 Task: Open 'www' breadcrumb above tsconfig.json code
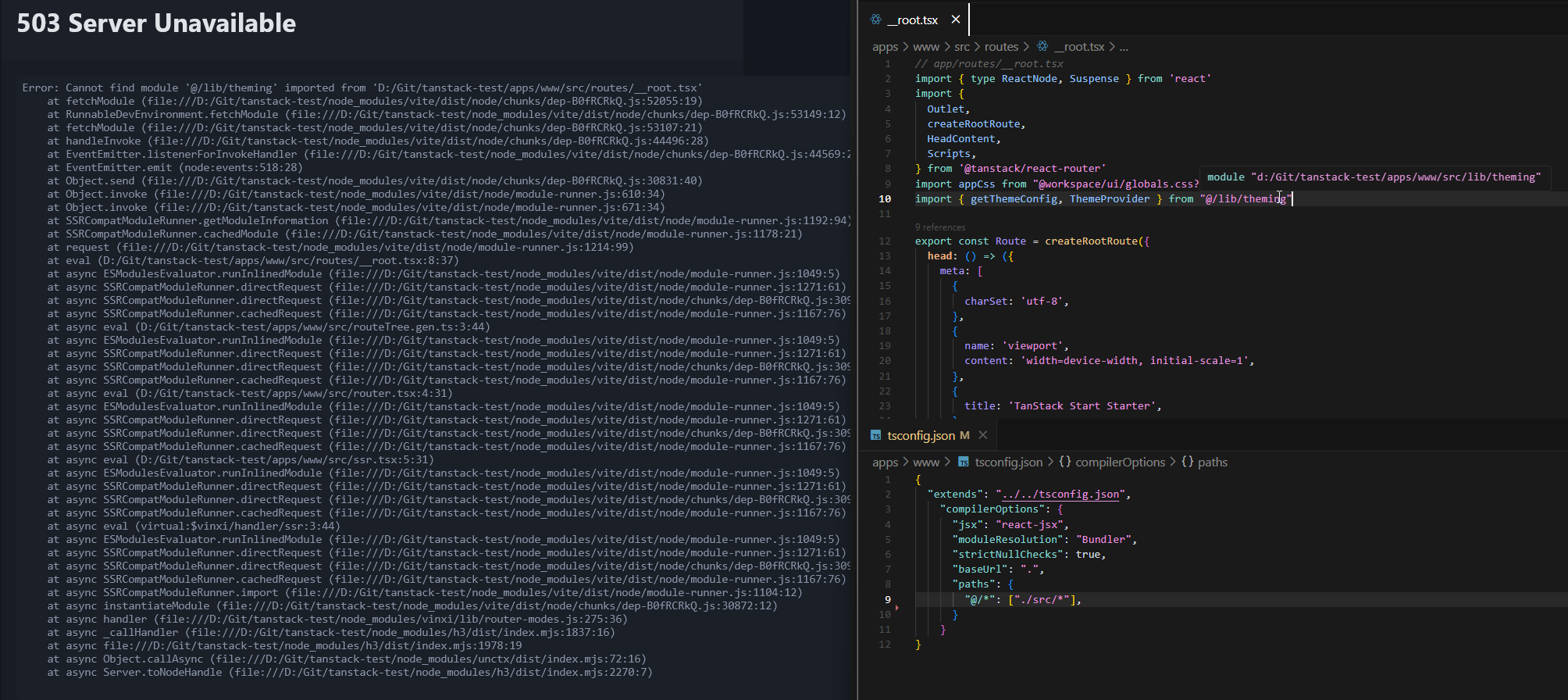click(x=926, y=462)
